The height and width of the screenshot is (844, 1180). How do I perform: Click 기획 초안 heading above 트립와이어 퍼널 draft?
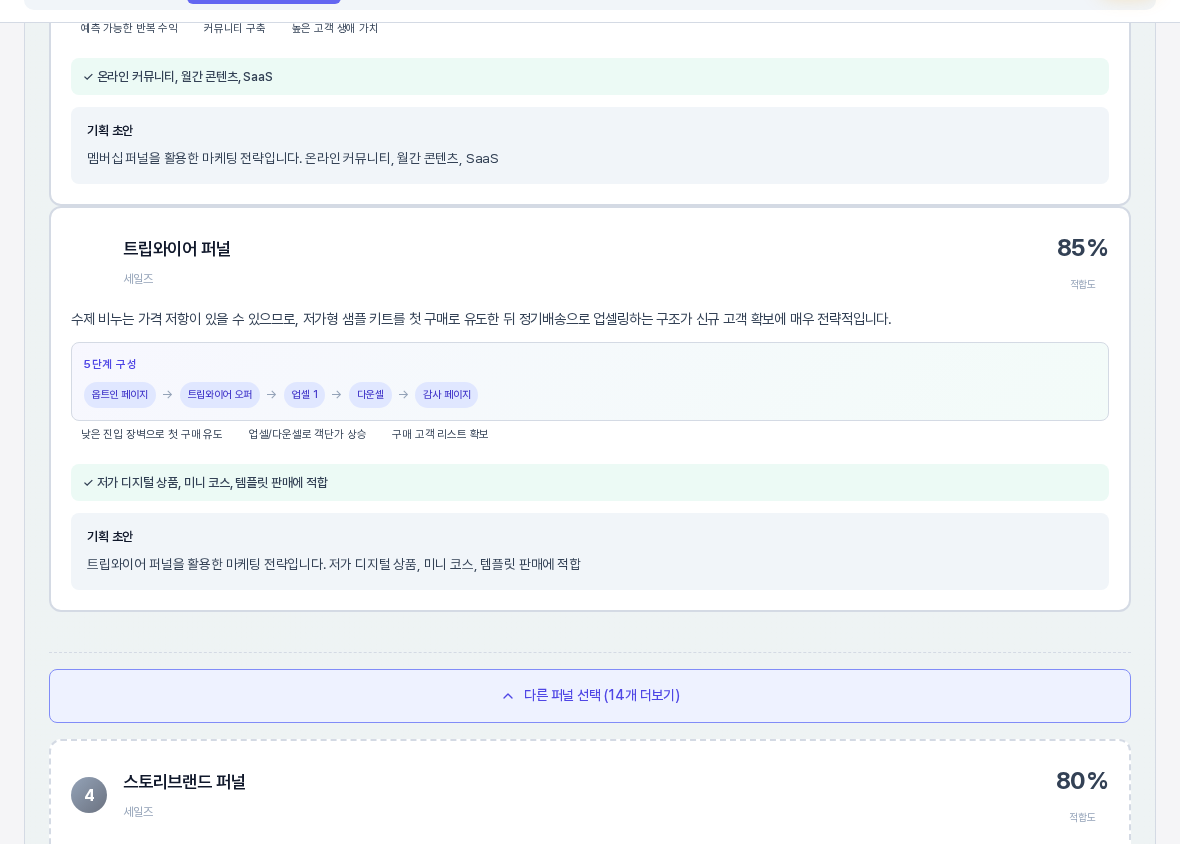pos(110,537)
